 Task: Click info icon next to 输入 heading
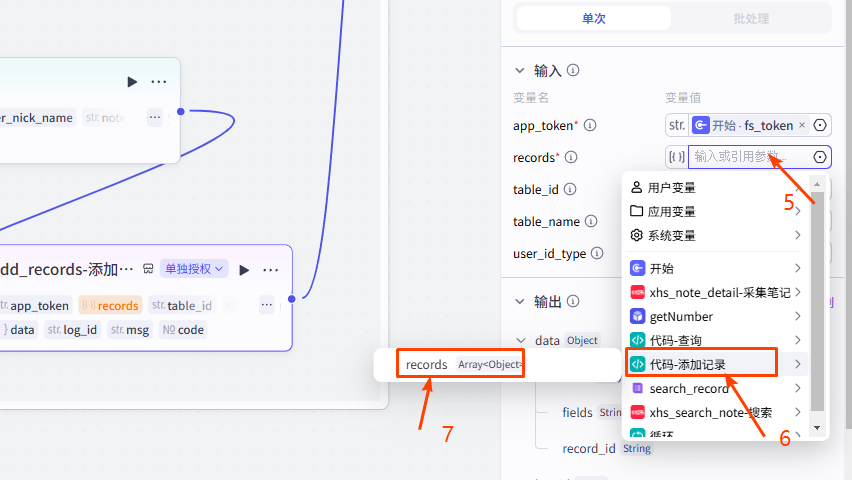click(x=573, y=71)
